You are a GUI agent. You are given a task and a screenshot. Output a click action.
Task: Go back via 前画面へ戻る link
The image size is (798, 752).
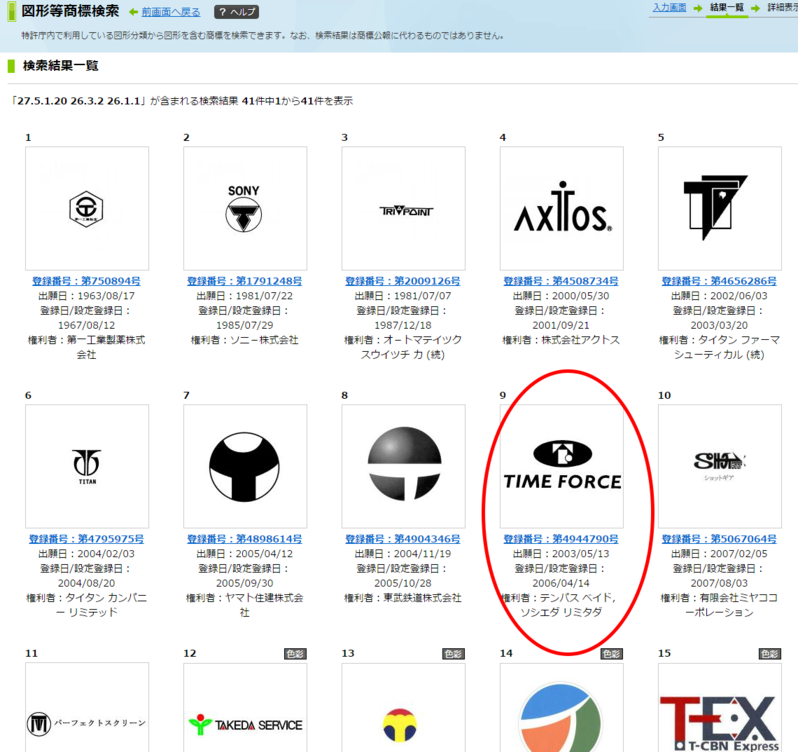[170, 12]
